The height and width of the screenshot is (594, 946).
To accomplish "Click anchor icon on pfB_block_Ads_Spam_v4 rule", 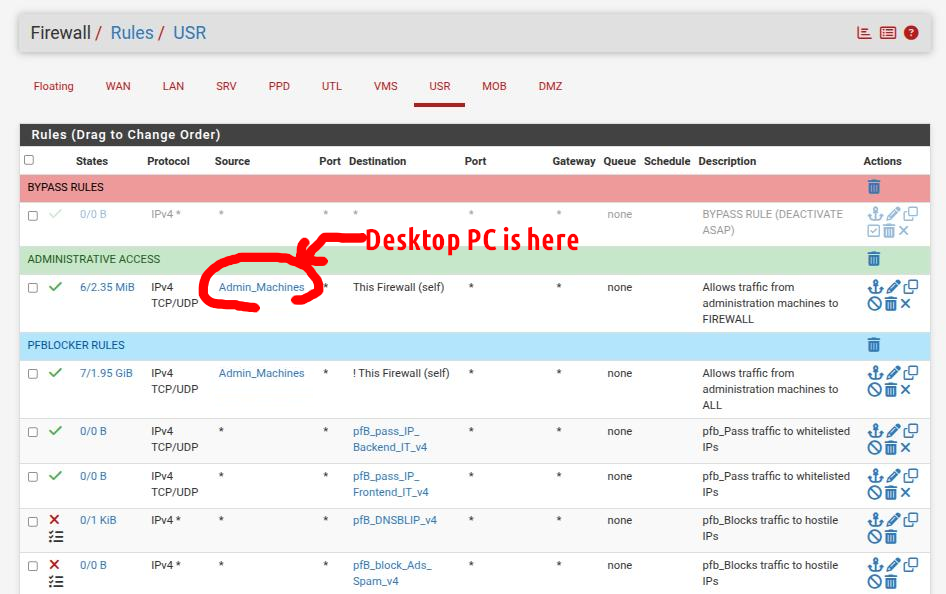I will coord(875,565).
